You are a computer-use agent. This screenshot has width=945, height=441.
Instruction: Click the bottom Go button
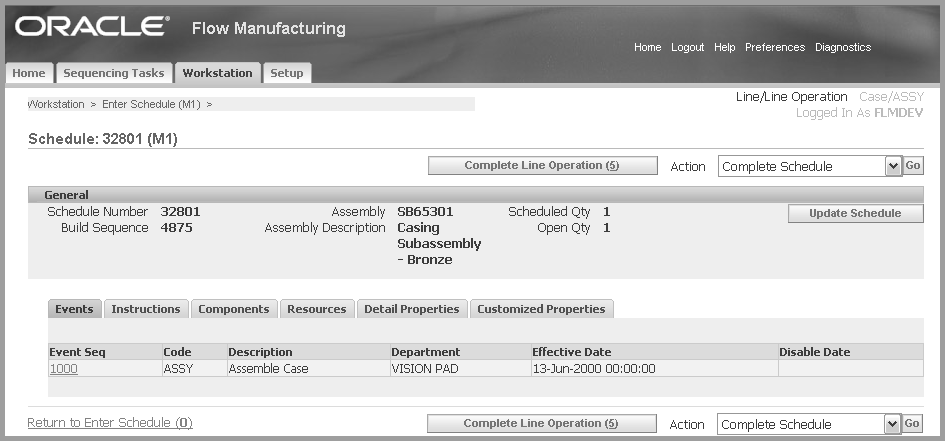[x=912, y=424]
